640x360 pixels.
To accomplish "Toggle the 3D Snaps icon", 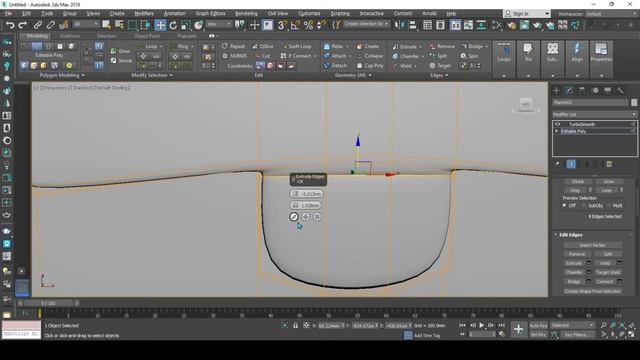I will point(282,25).
